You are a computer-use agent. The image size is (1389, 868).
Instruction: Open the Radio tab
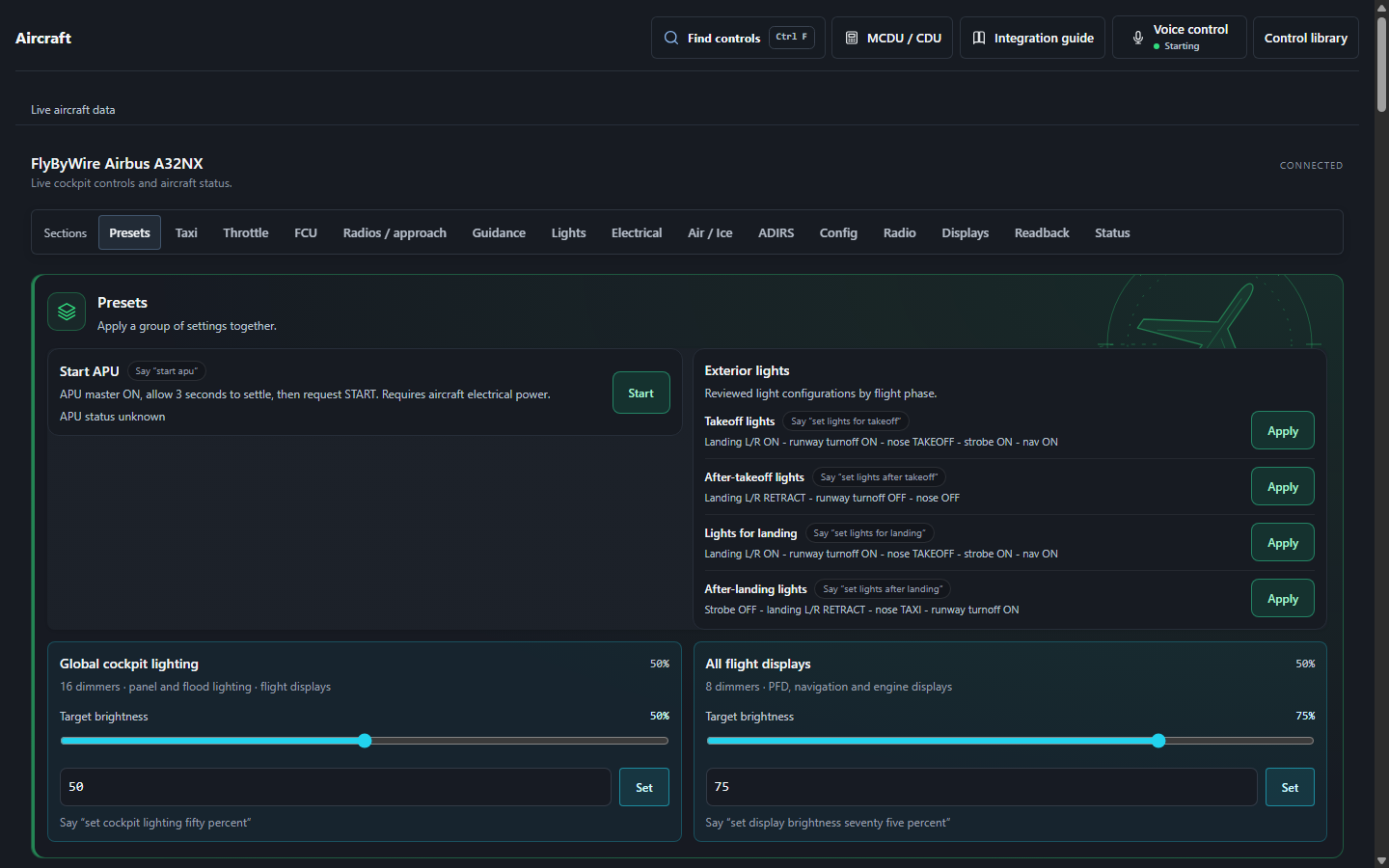pyautogui.click(x=900, y=232)
